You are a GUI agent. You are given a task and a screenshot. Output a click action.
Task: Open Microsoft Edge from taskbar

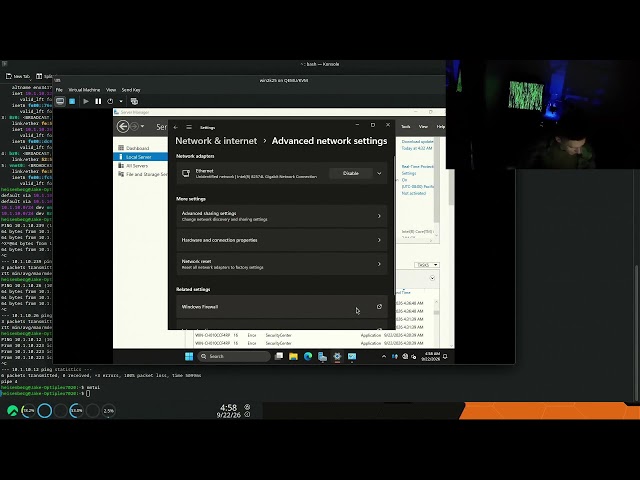(x=308, y=356)
